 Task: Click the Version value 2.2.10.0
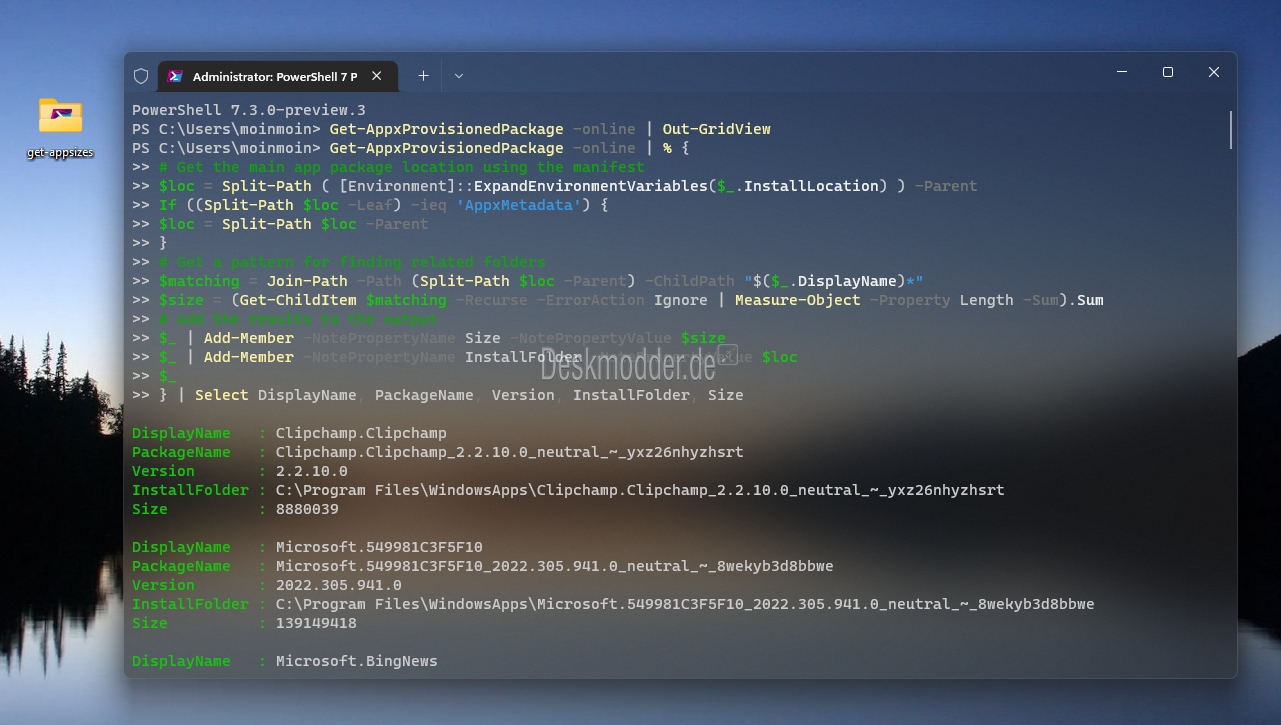[x=312, y=471]
